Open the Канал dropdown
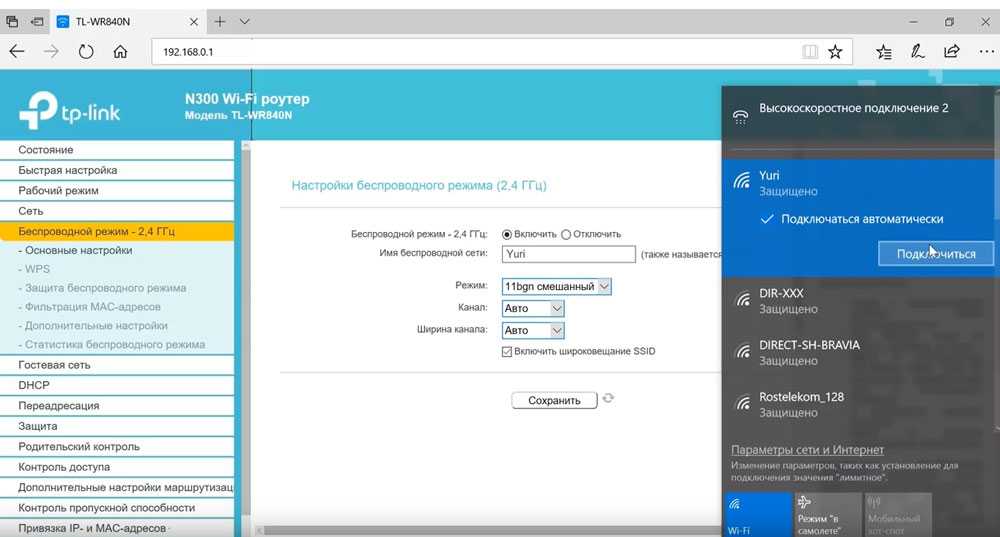The image size is (1000, 537). click(533, 308)
